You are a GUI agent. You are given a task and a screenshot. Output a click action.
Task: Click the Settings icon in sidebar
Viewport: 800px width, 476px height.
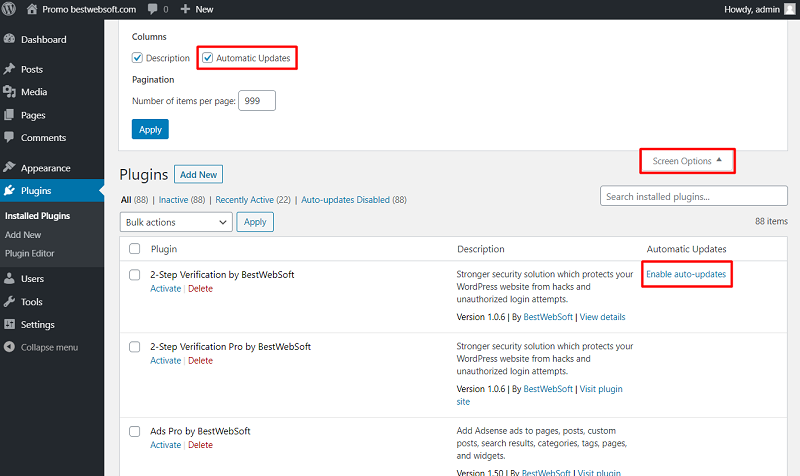point(9,324)
